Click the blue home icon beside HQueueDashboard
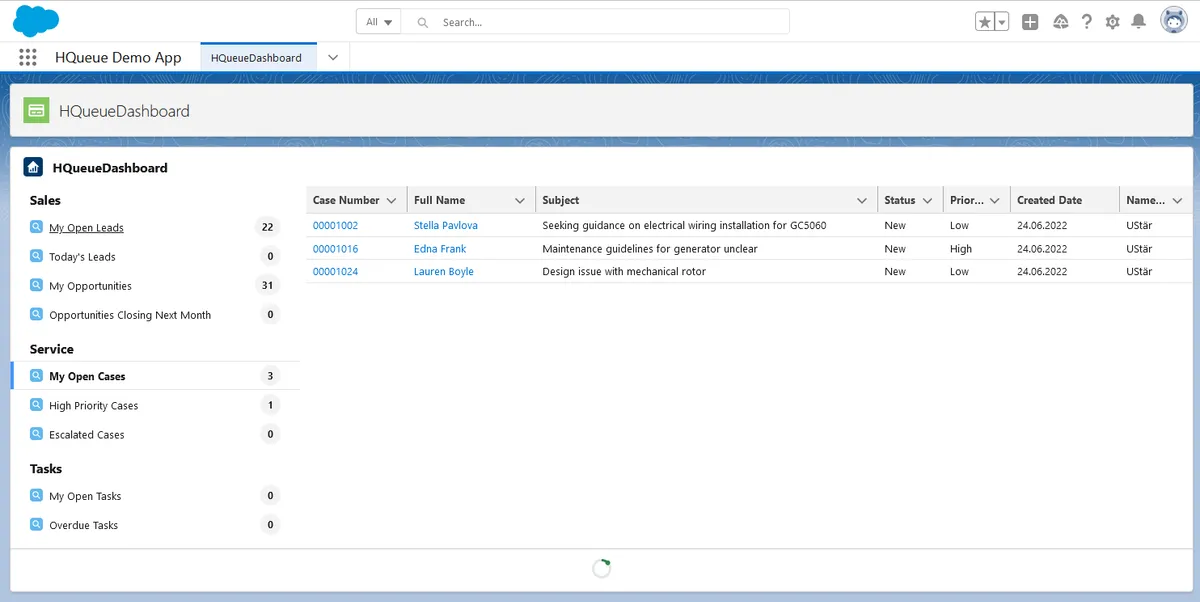 tap(33, 168)
